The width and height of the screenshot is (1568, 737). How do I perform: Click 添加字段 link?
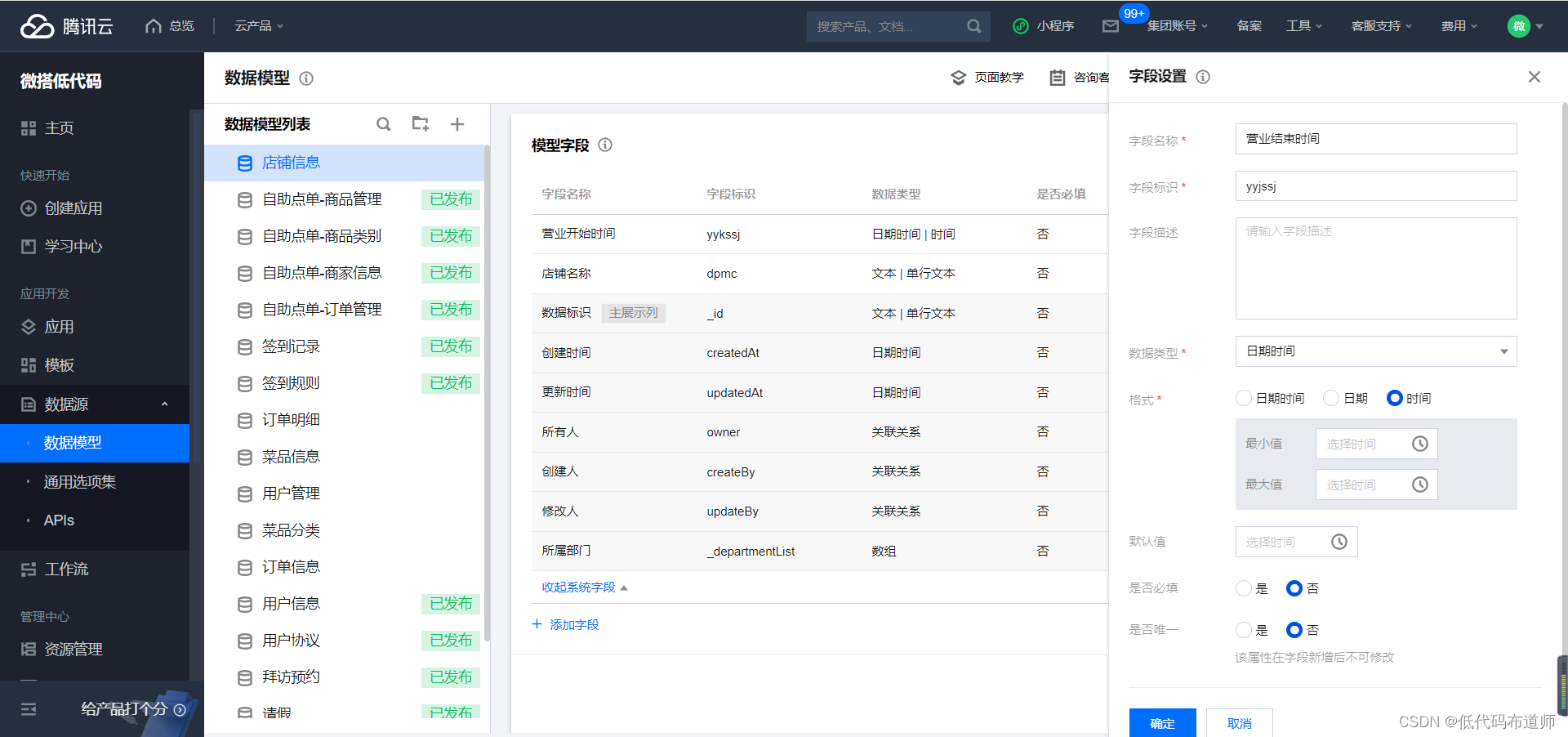click(565, 624)
